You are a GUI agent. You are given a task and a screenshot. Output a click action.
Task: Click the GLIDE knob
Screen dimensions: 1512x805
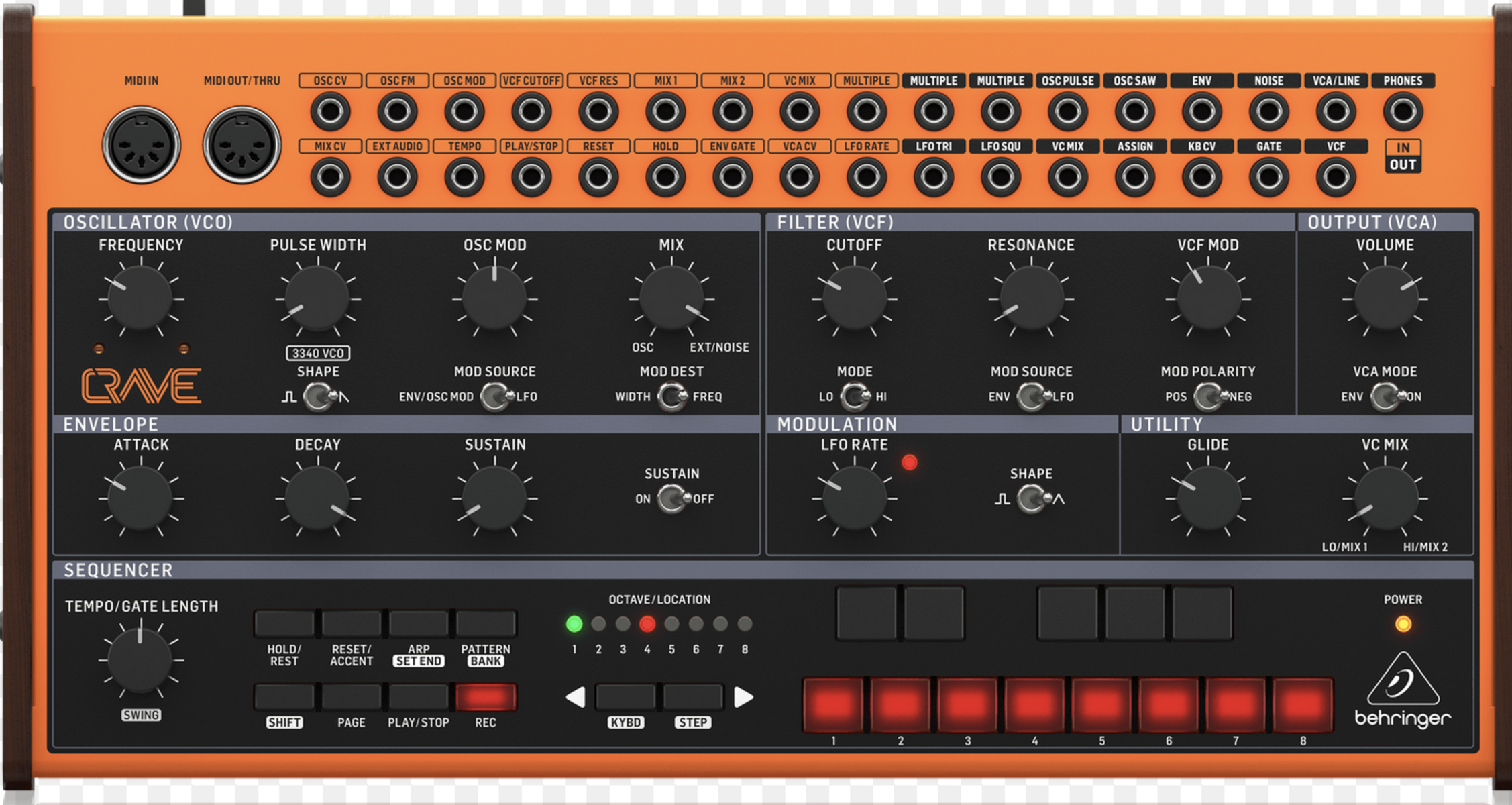pyautogui.click(x=1209, y=498)
